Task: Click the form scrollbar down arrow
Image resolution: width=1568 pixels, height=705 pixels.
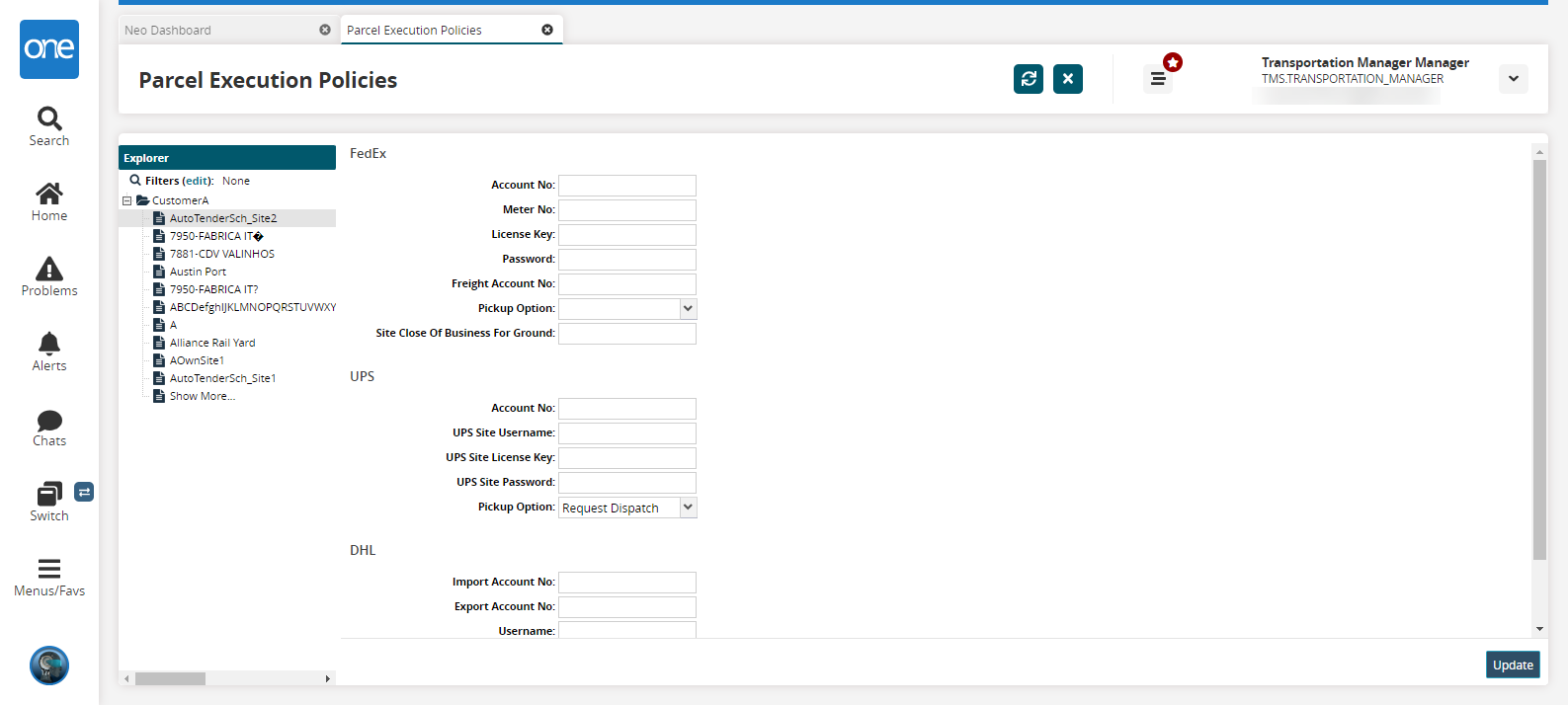Action: click(x=1539, y=629)
